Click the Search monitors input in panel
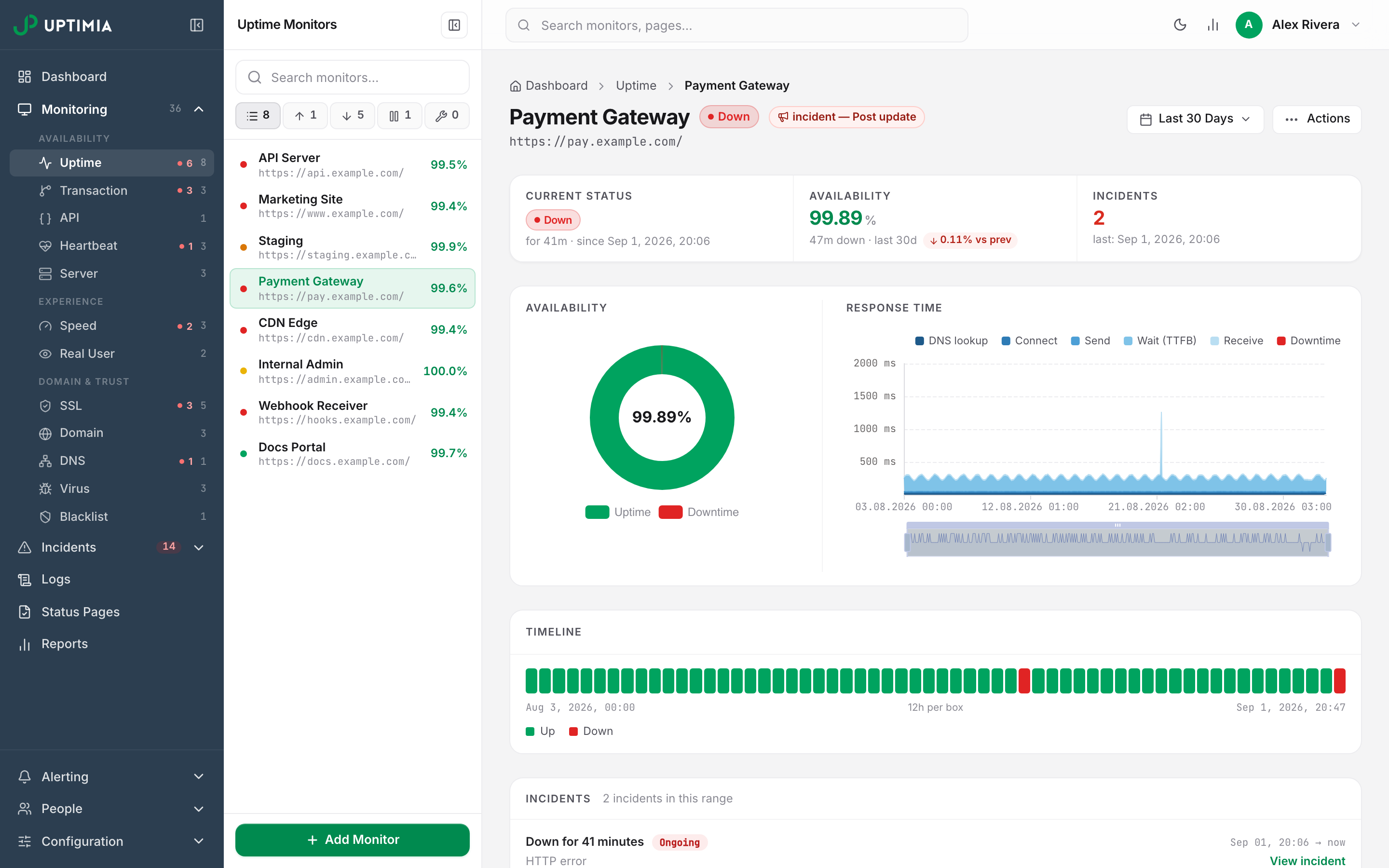Viewport: 1389px width, 868px height. coord(353,78)
